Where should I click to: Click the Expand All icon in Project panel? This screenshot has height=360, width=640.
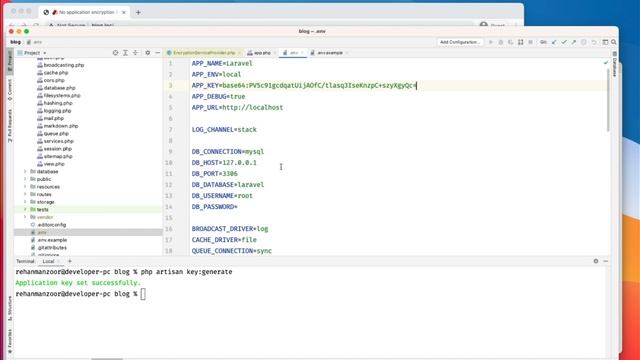coord(125,53)
